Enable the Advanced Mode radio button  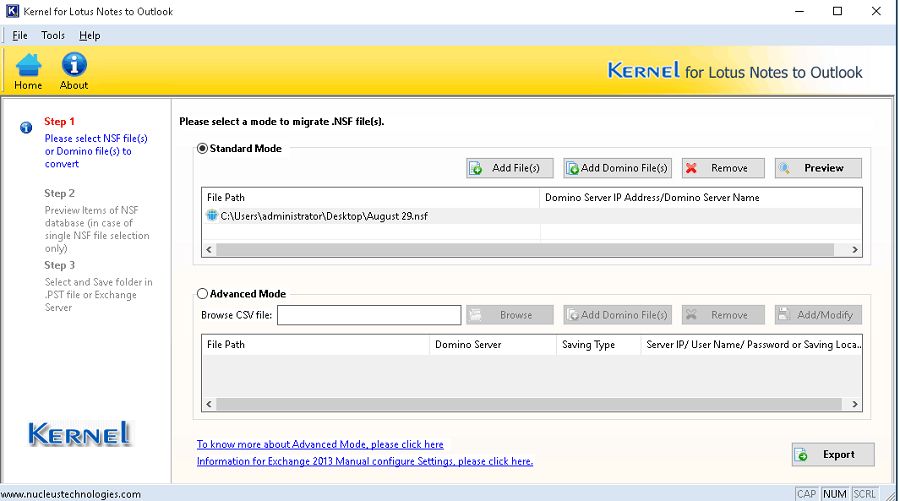(x=203, y=294)
